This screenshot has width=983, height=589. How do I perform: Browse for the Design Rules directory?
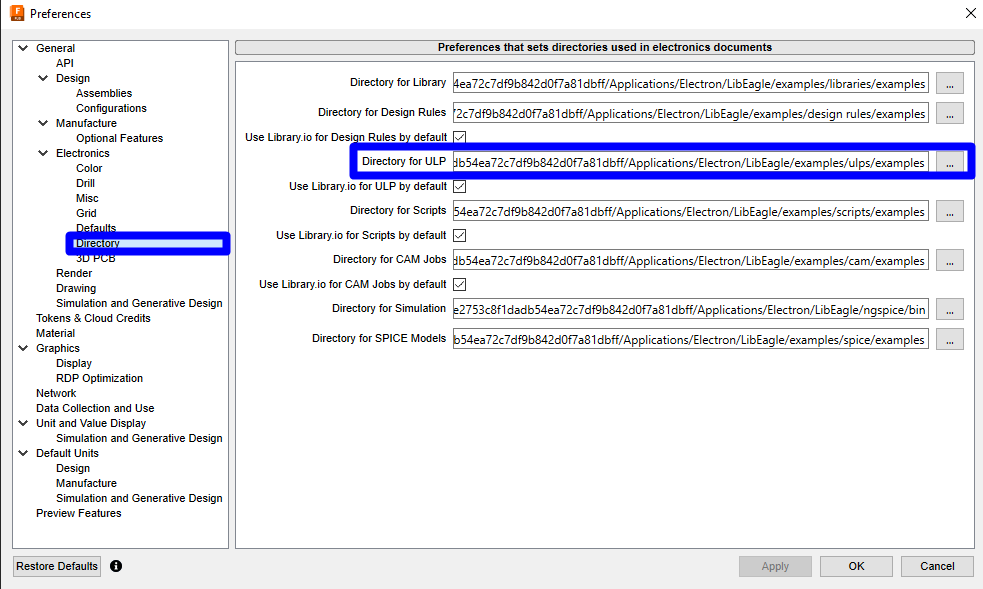point(949,112)
